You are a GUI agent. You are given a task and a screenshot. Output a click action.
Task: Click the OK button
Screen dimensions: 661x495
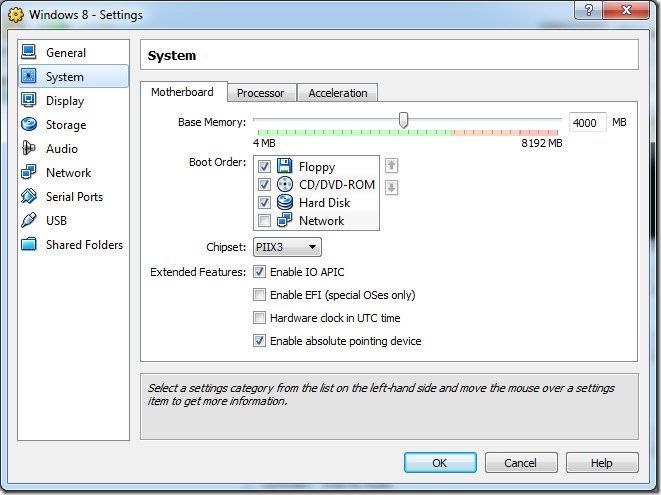tap(440, 463)
